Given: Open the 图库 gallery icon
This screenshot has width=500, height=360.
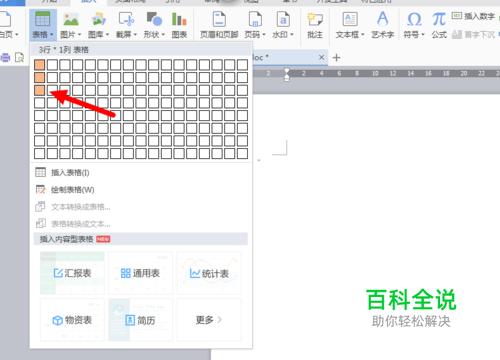Looking at the screenshot, I should pos(99,19).
